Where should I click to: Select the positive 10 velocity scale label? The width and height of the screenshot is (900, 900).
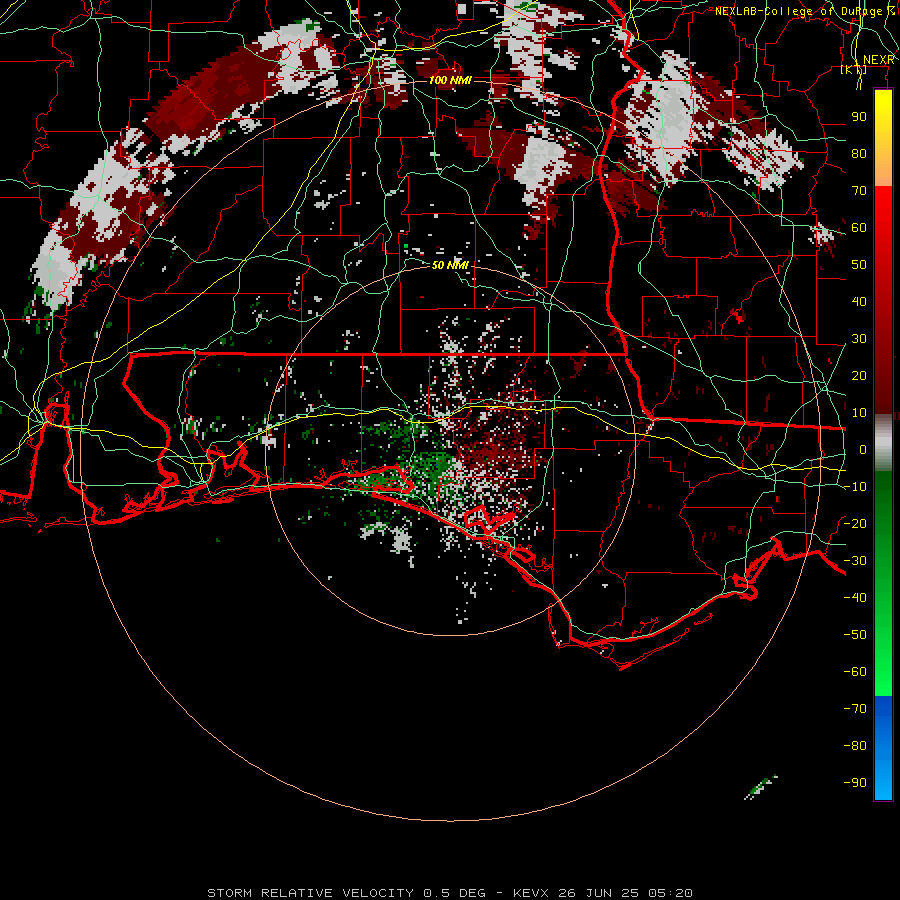(859, 413)
